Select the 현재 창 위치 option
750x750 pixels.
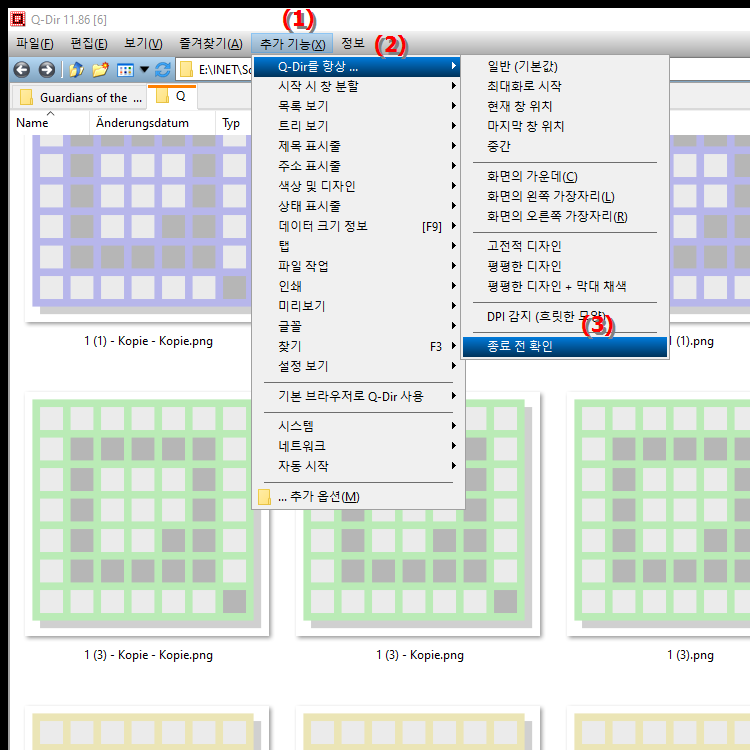tap(564, 106)
